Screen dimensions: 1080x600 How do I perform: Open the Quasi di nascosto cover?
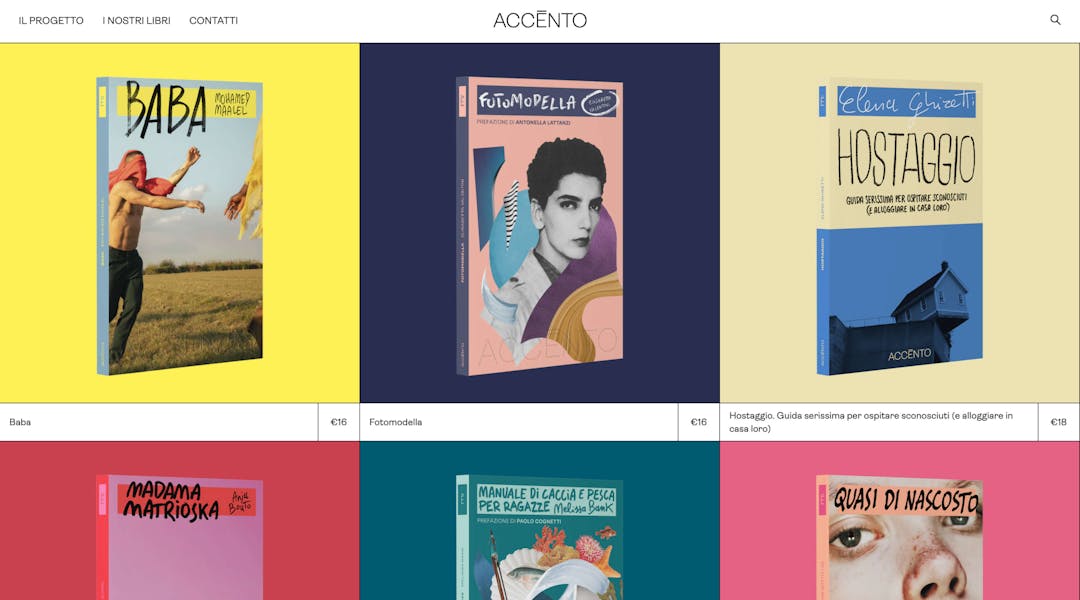(x=900, y=537)
